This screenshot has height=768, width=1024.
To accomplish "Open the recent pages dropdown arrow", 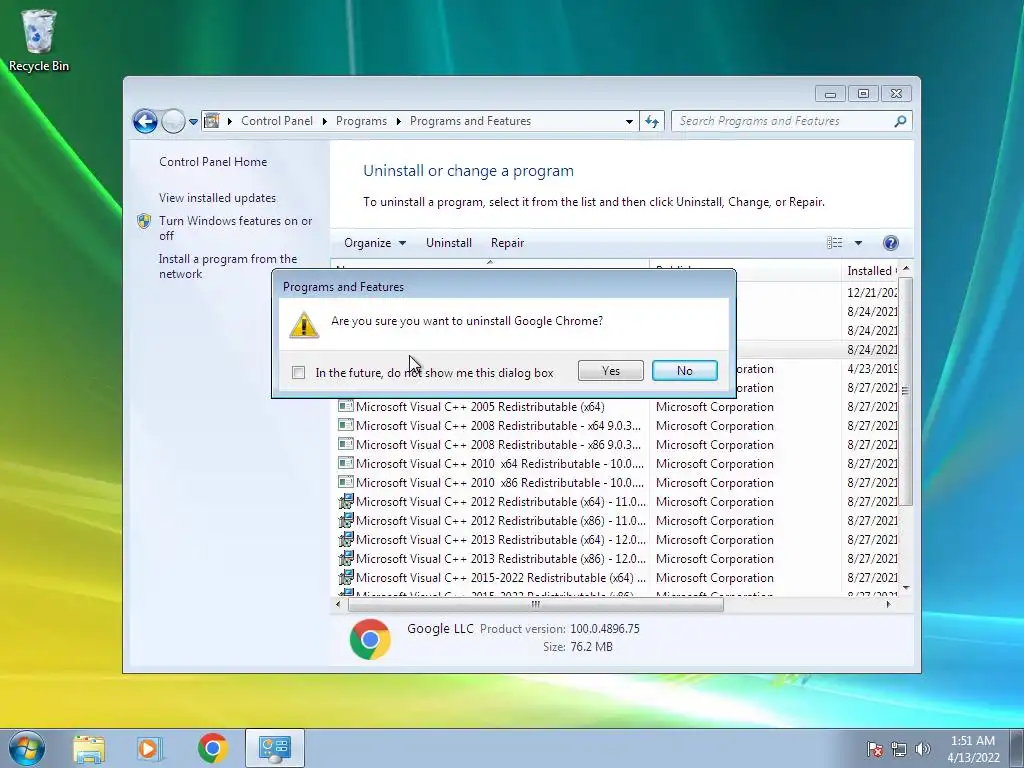I will coord(193,121).
